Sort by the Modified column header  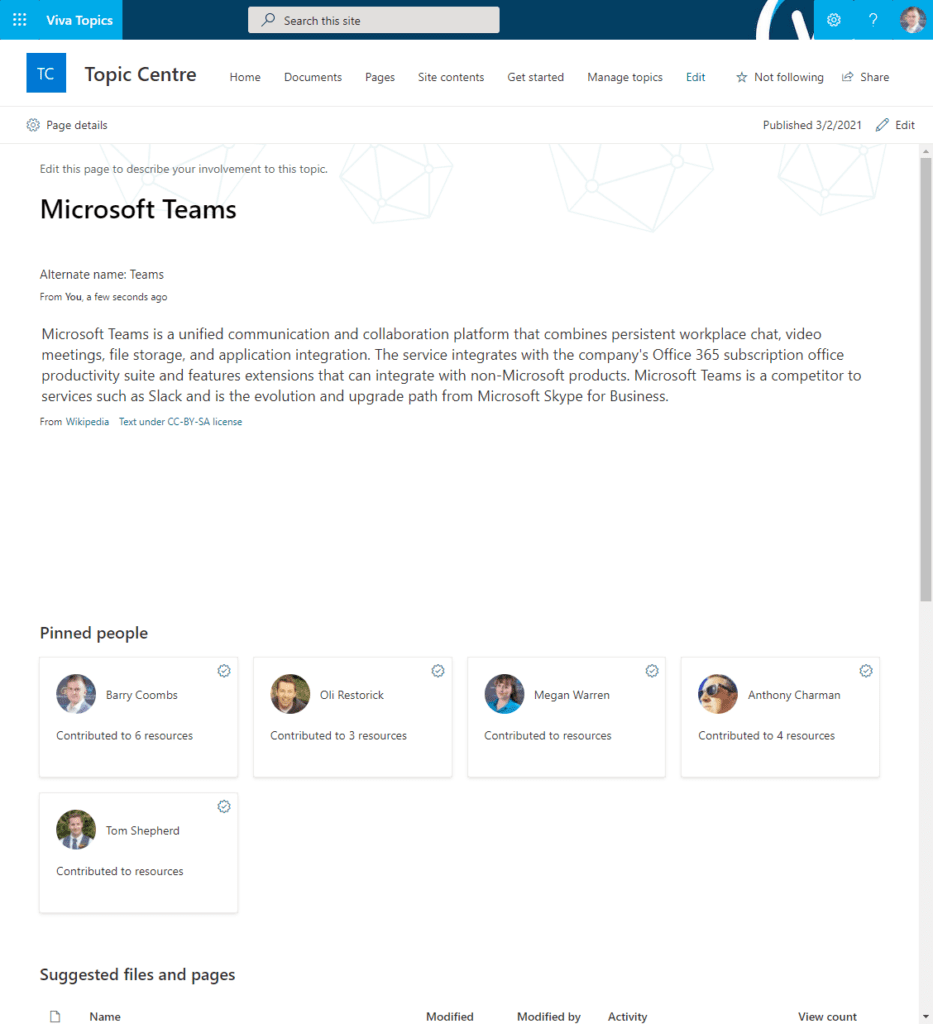tap(450, 1017)
